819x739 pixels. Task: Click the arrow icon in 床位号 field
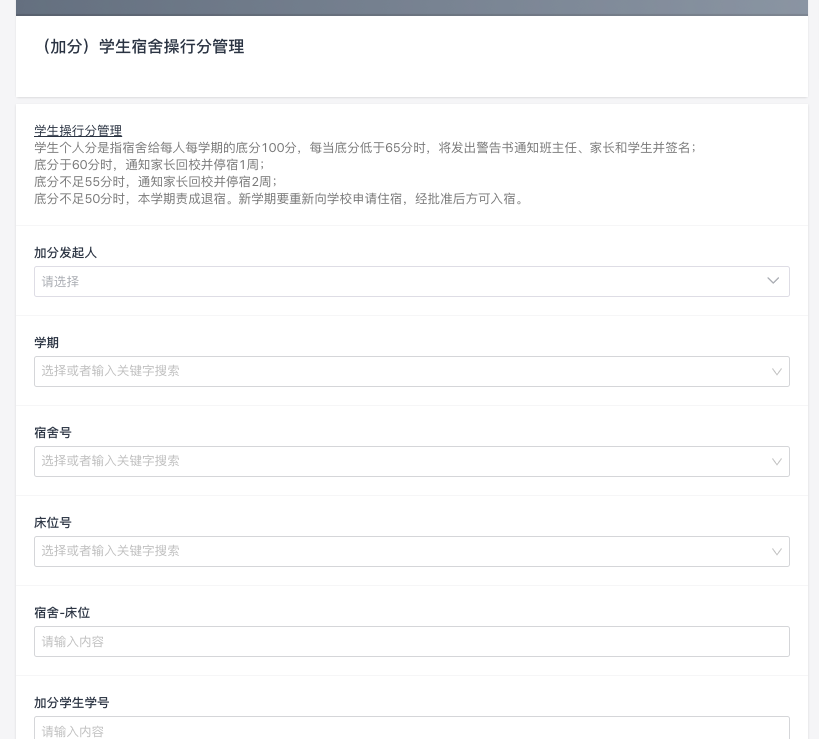pyautogui.click(x=776, y=551)
